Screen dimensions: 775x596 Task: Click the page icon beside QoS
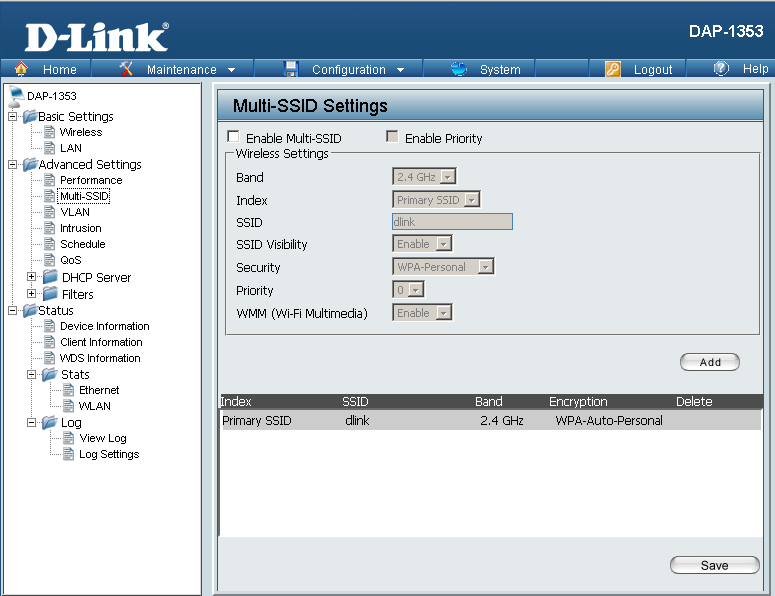point(49,259)
